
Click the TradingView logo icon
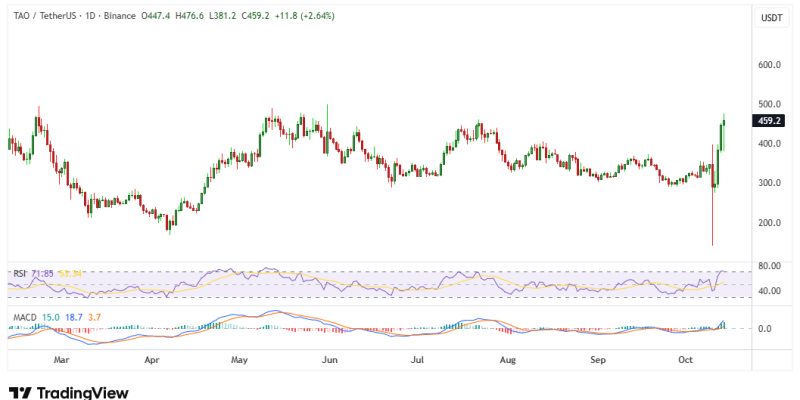19,392
